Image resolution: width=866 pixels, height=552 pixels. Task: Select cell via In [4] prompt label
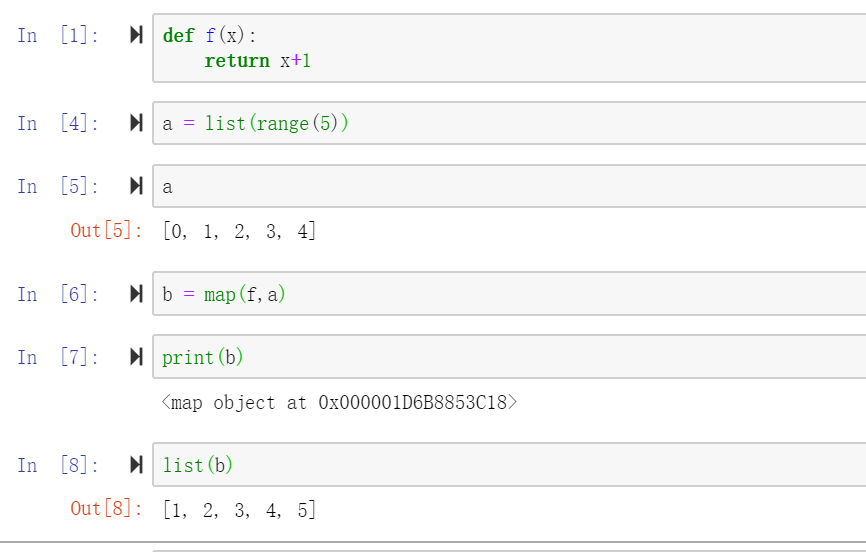pyautogui.click(x=58, y=123)
